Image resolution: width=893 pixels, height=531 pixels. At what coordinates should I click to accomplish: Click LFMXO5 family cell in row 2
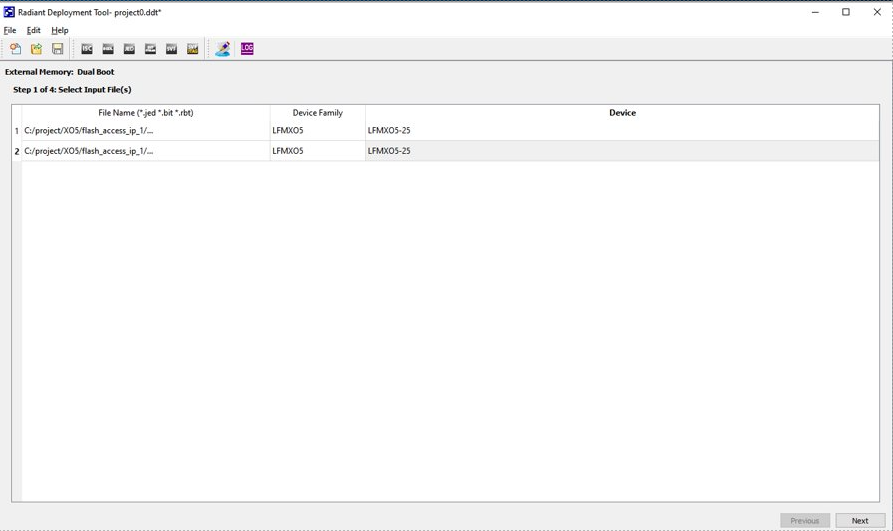pos(318,151)
